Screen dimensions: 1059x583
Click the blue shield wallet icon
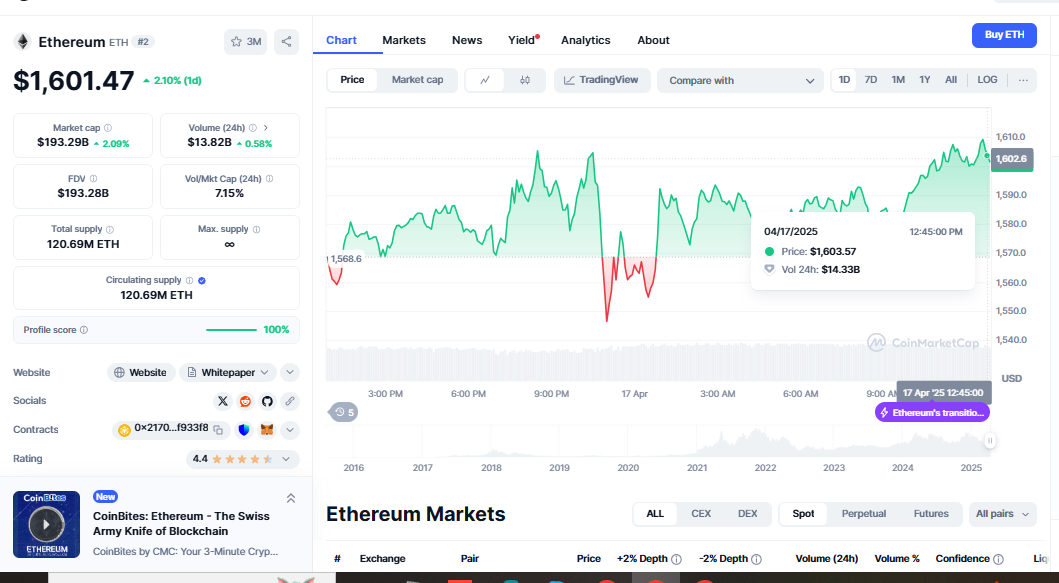(x=244, y=430)
